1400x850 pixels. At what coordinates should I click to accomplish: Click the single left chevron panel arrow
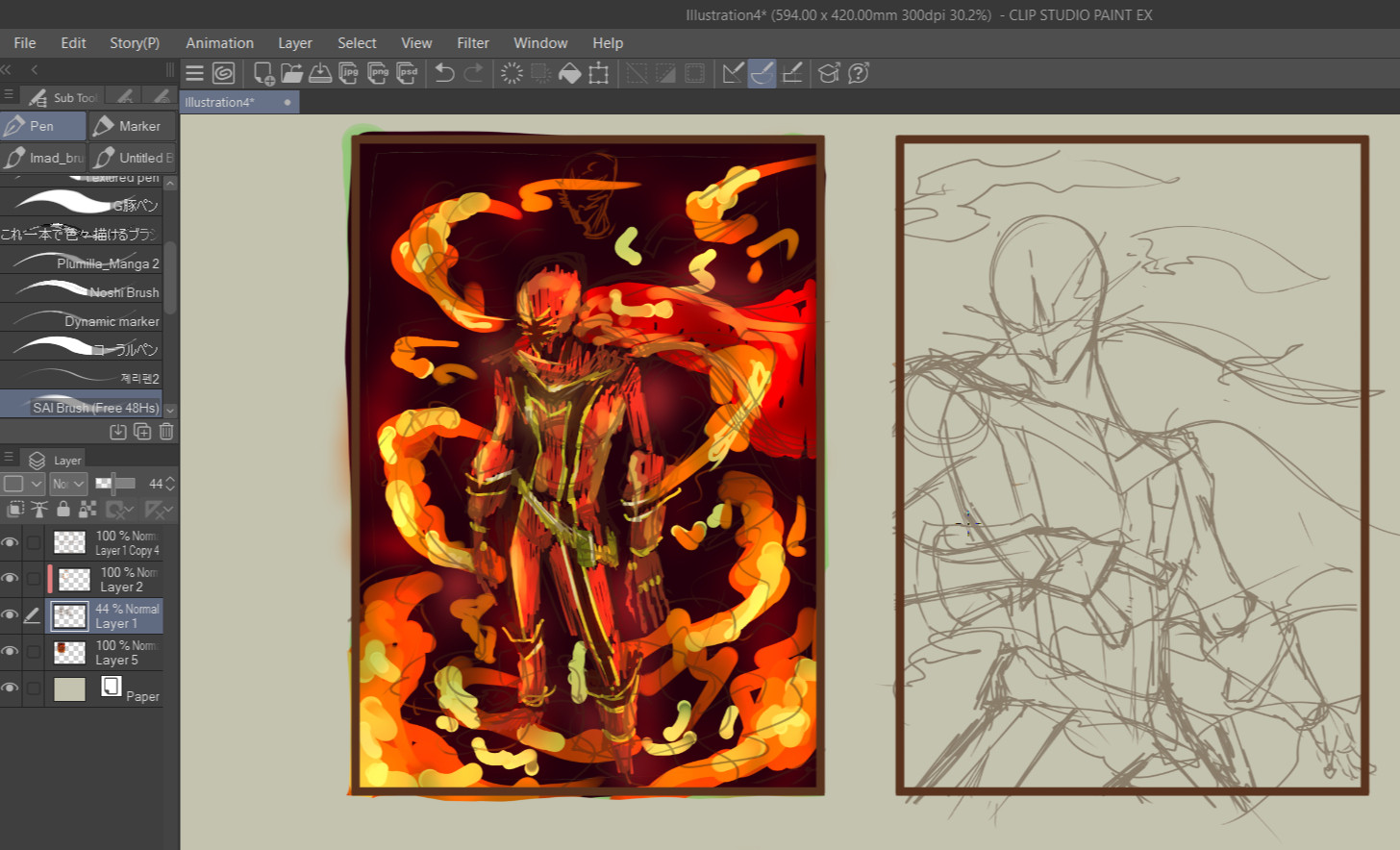34,69
